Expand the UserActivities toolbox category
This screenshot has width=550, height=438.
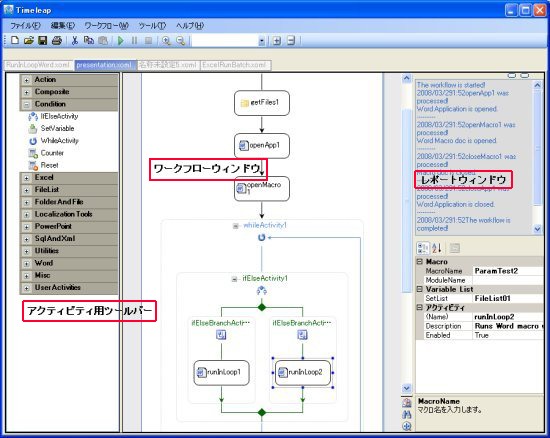(x=26, y=289)
